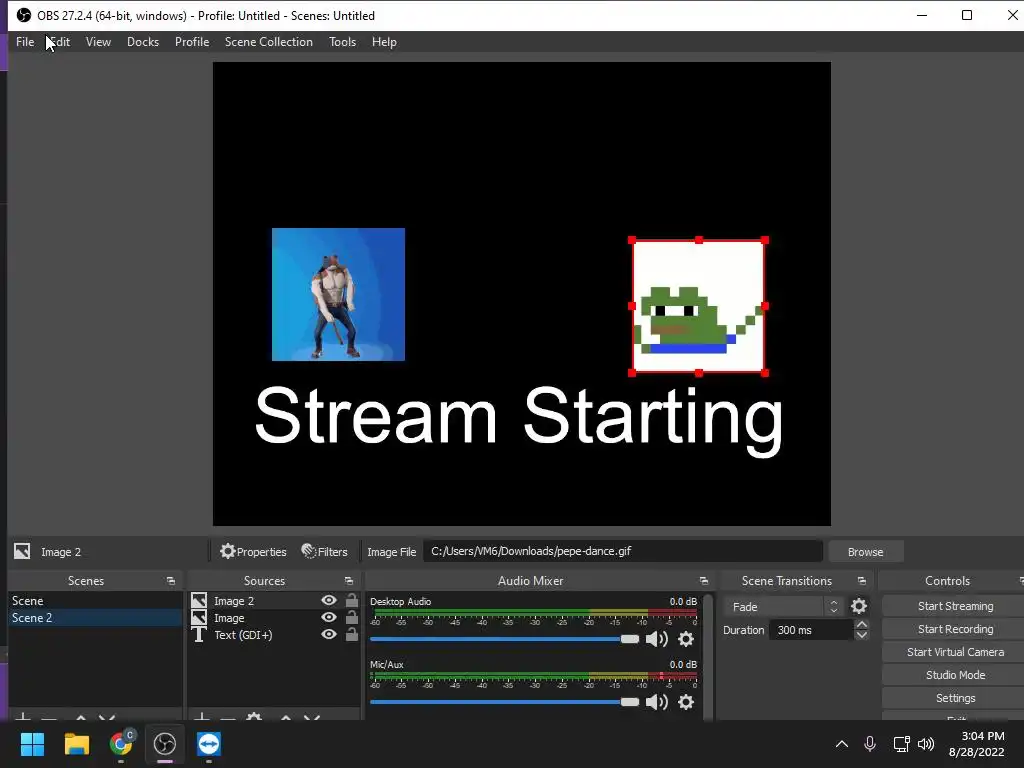Open the View menu
Screen dimensions: 1024x768
(x=98, y=42)
